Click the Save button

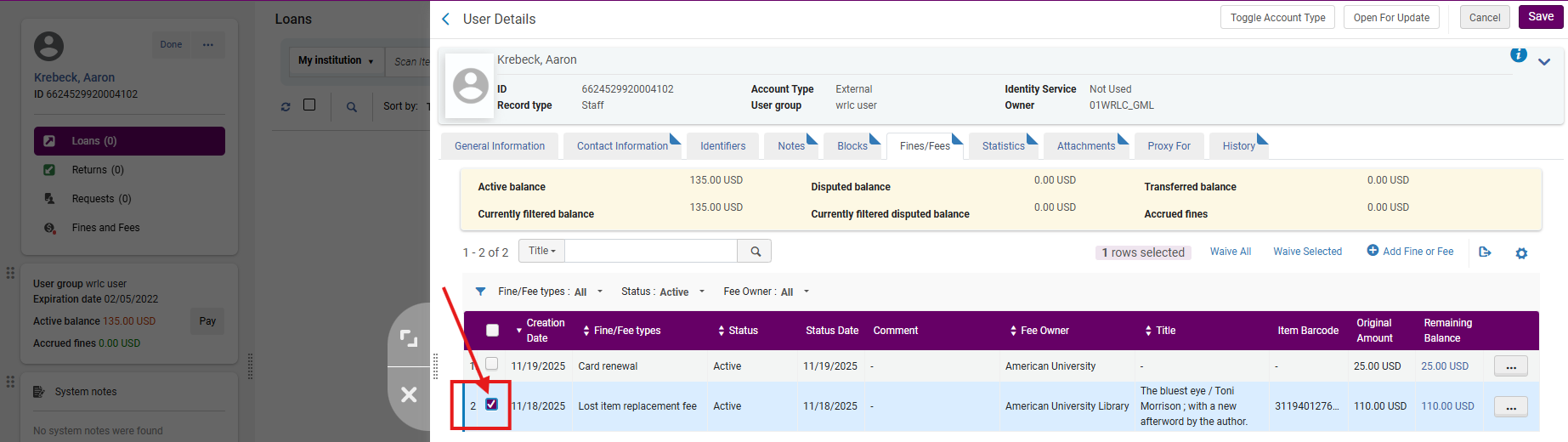(1540, 17)
